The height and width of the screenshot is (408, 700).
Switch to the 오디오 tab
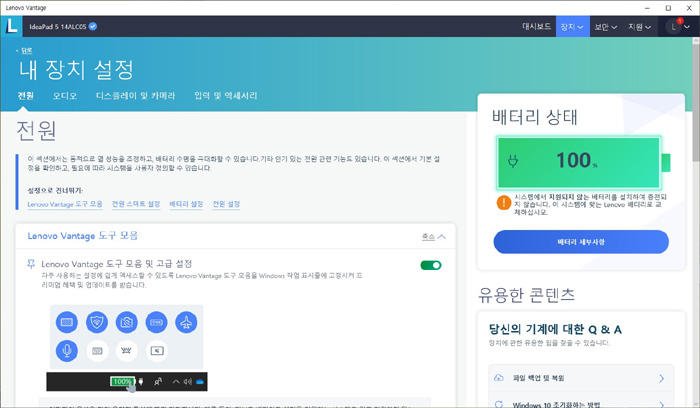click(x=65, y=96)
